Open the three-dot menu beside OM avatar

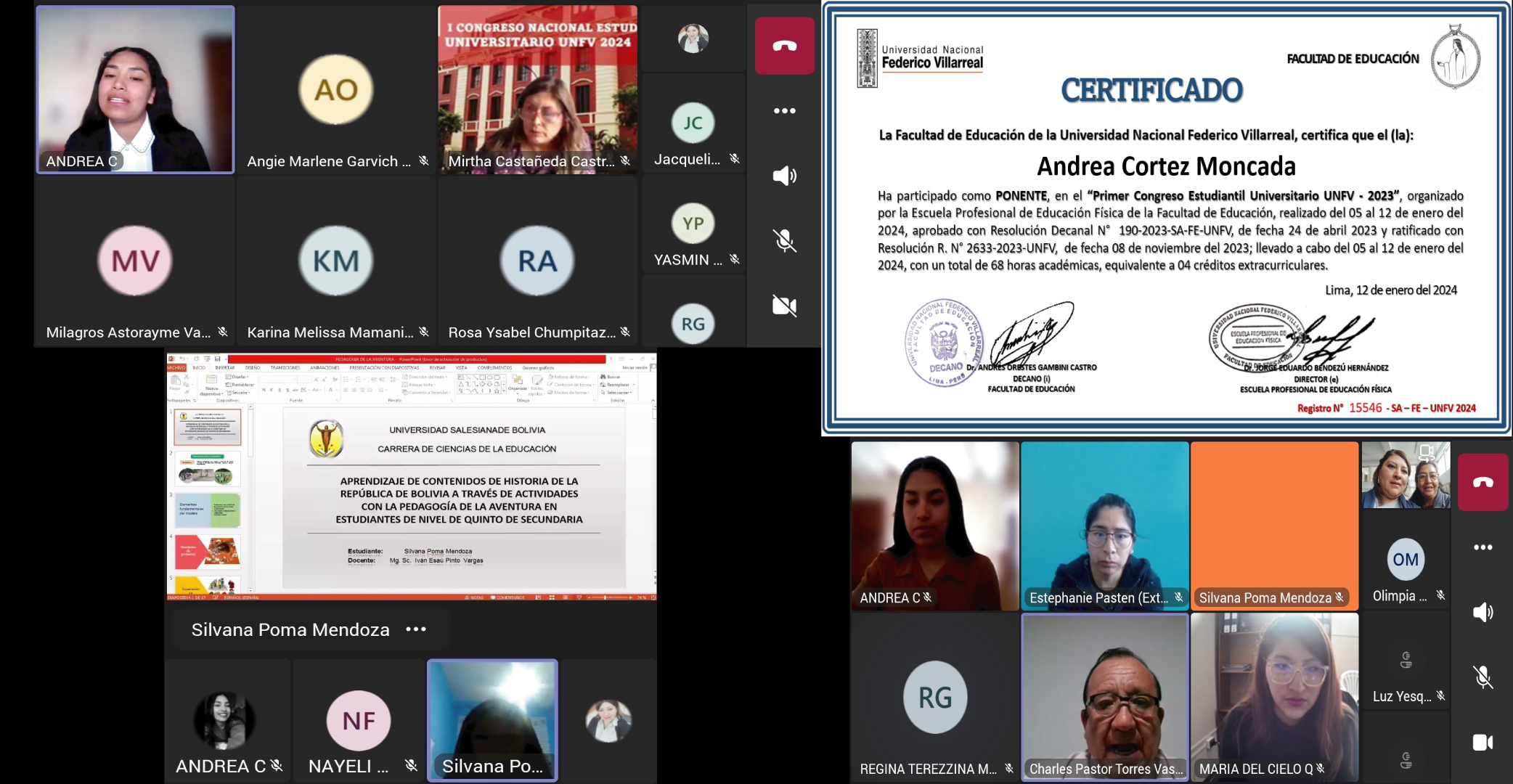pyautogui.click(x=1483, y=547)
